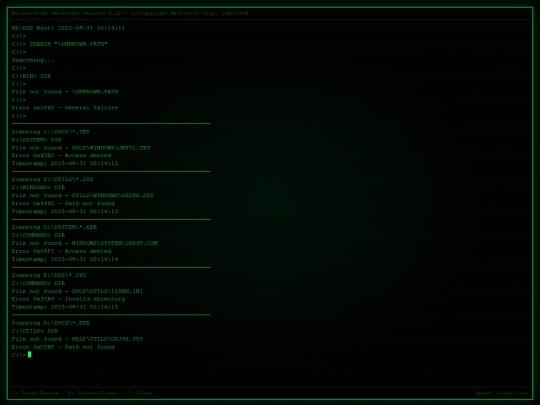
Task: Select line mentioning WINDOWS\SYSTEM\LG59T.COM
Action: click(x=84, y=243)
